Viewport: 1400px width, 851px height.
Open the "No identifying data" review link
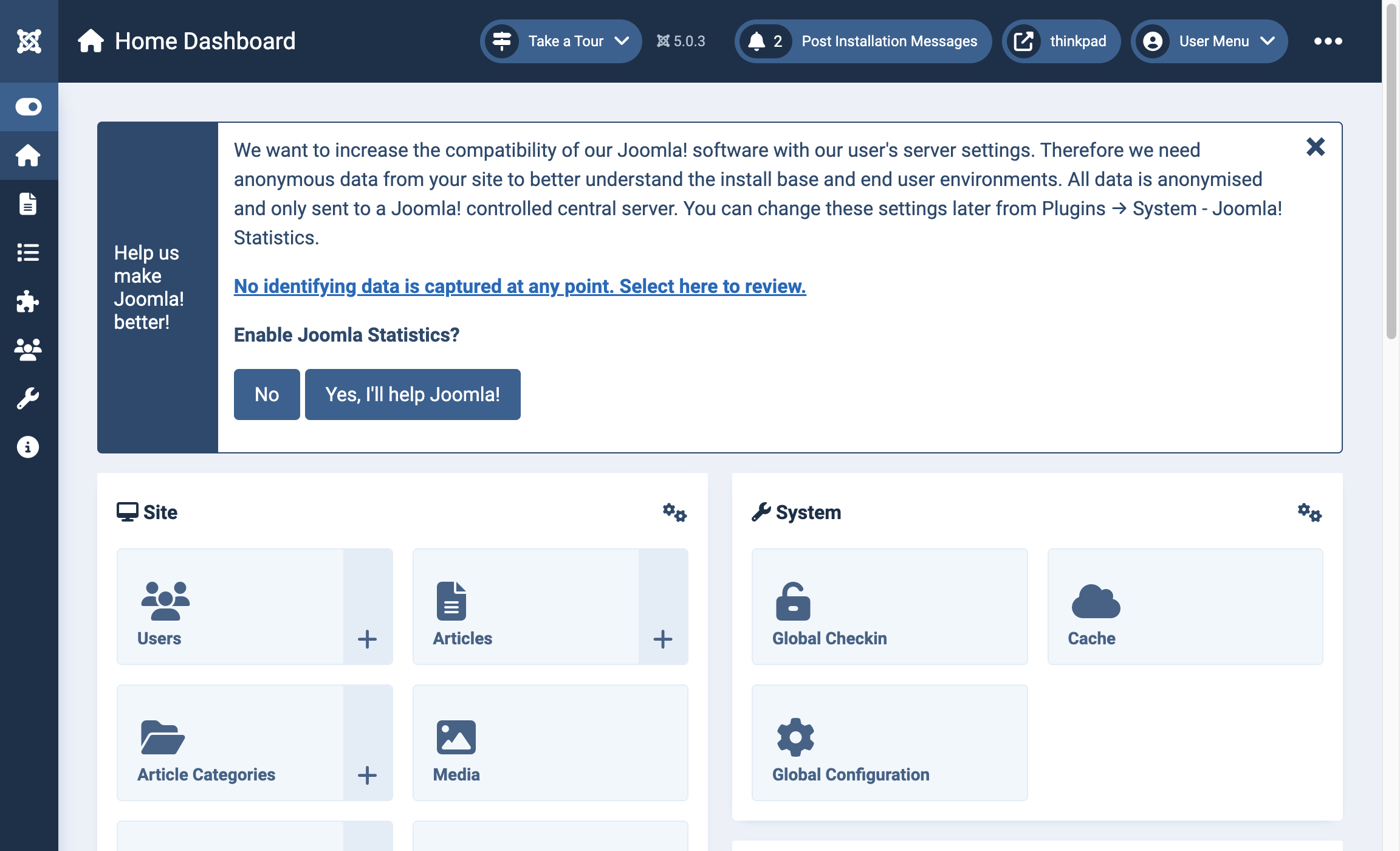(520, 286)
